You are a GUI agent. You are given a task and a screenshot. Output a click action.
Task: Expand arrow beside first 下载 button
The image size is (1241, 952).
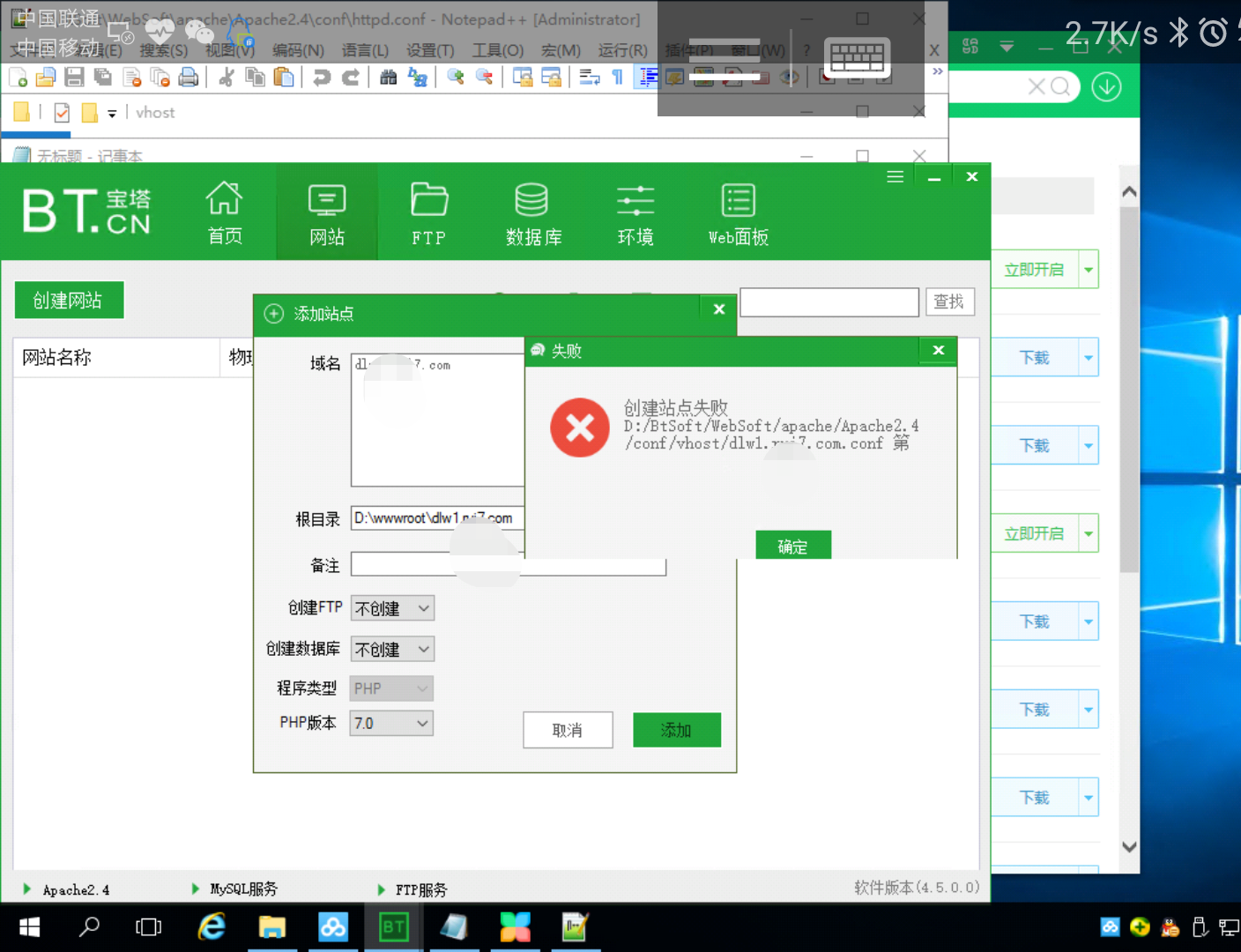(x=1089, y=357)
